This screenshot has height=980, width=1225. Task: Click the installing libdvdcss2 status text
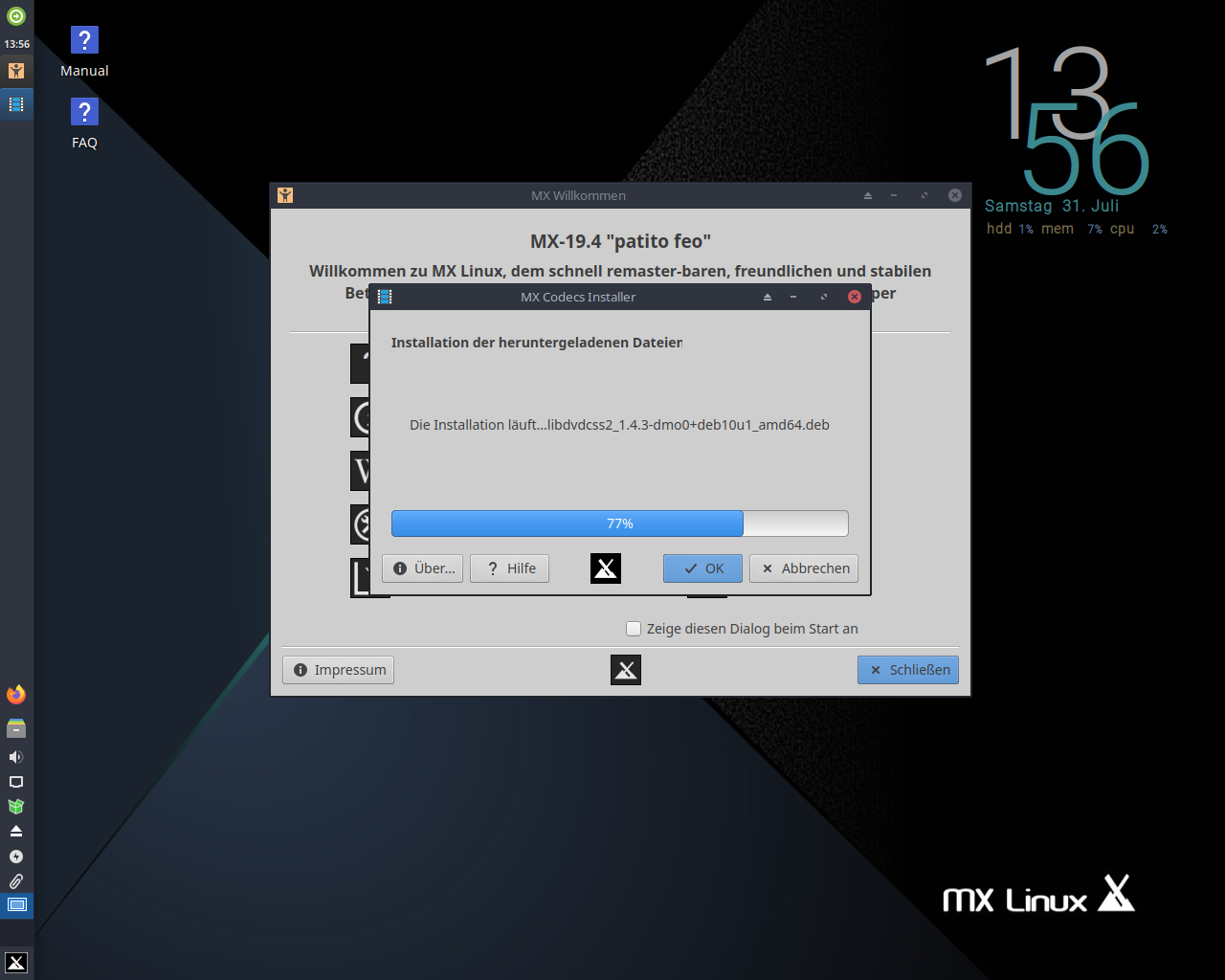(x=619, y=425)
